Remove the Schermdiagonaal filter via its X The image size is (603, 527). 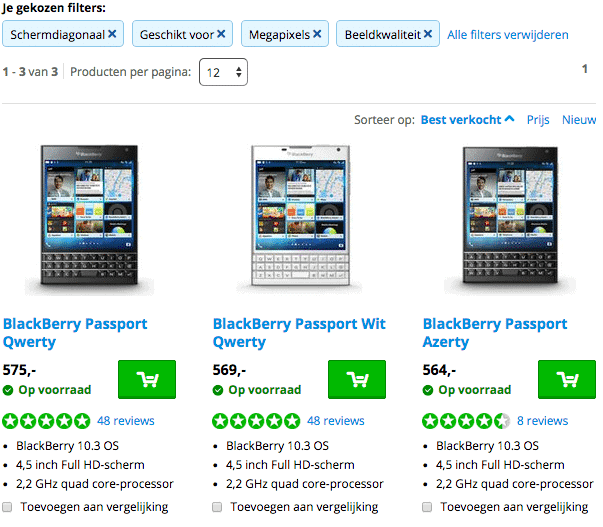(x=112, y=34)
